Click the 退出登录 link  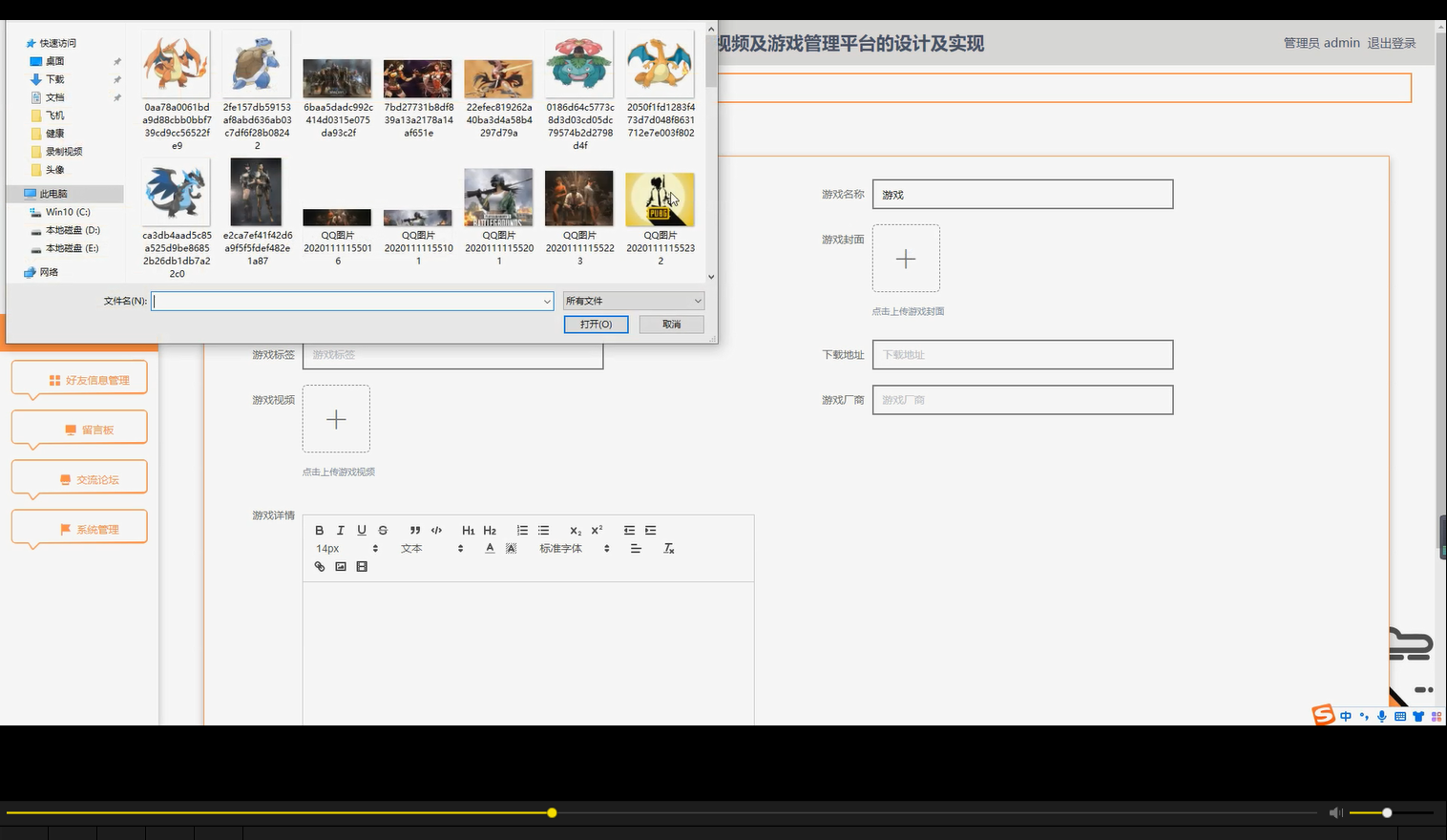point(1392,42)
